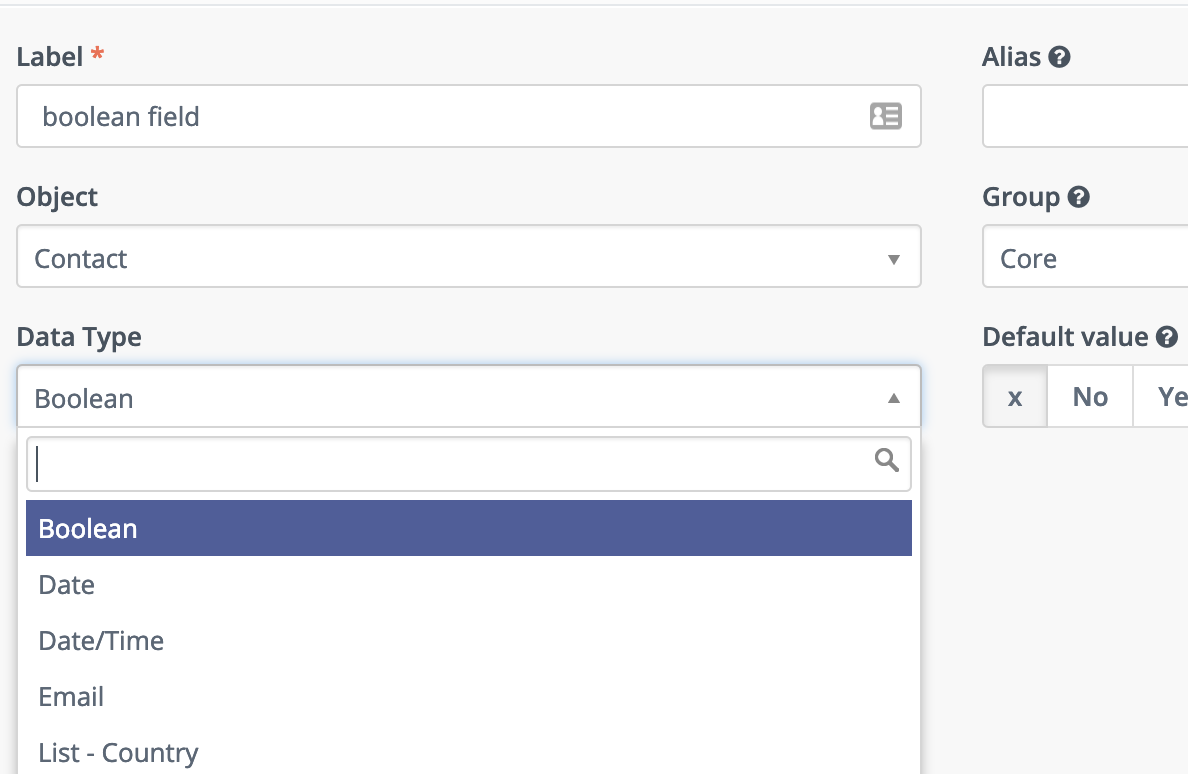Screen dimensions: 1188x774
Task: Click the contact card icon in Label field
Action: 885,116
